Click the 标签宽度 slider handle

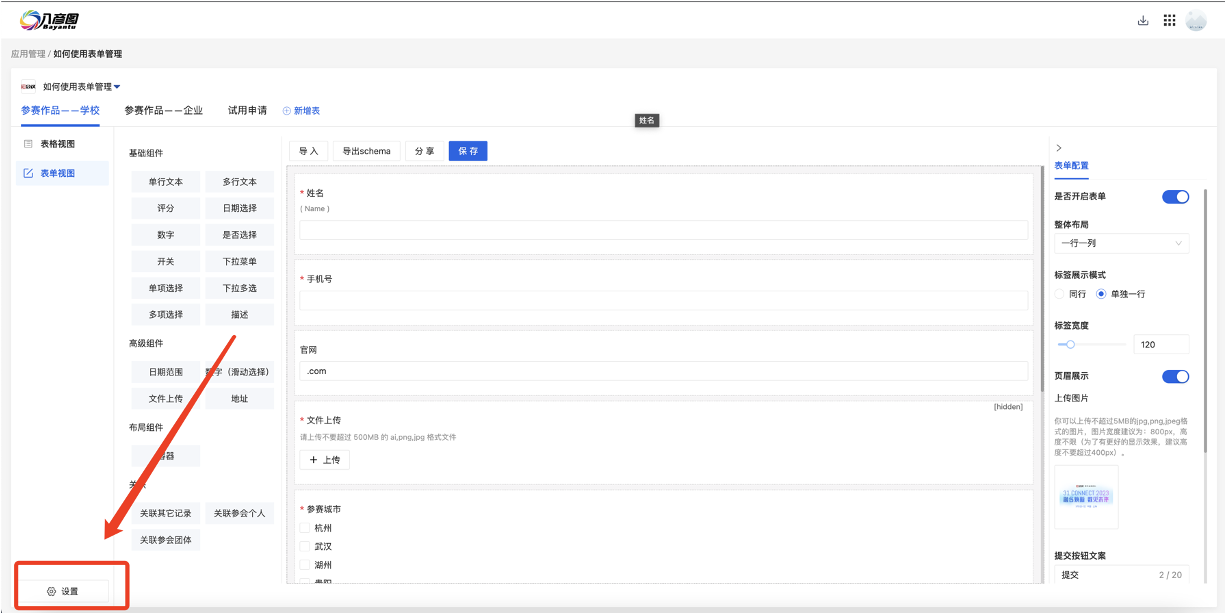pos(1070,344)
